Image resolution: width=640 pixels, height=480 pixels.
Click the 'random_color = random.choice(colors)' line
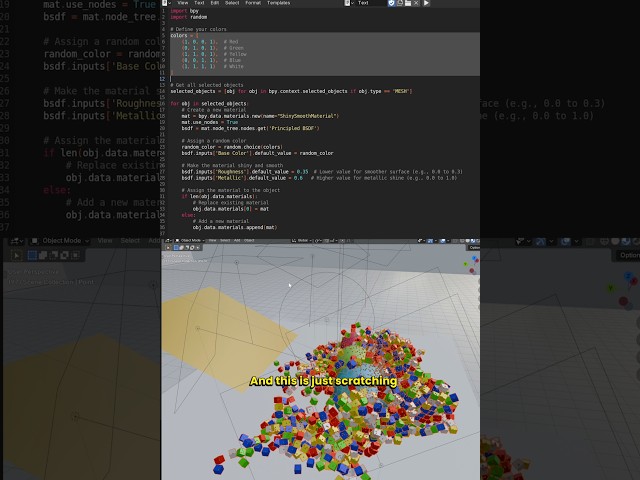coord(232,147)
